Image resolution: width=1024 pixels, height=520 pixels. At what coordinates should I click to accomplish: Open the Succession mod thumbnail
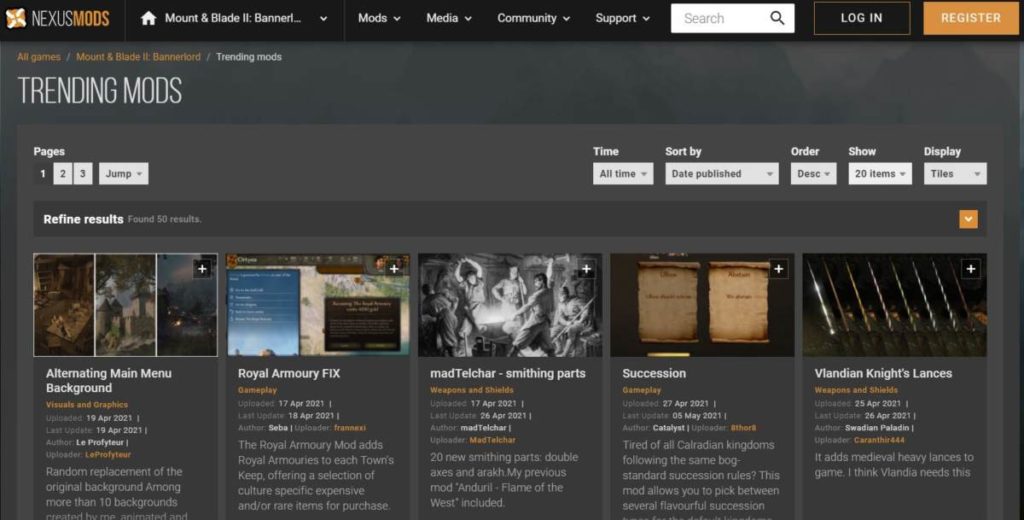(x=702, y=305)
